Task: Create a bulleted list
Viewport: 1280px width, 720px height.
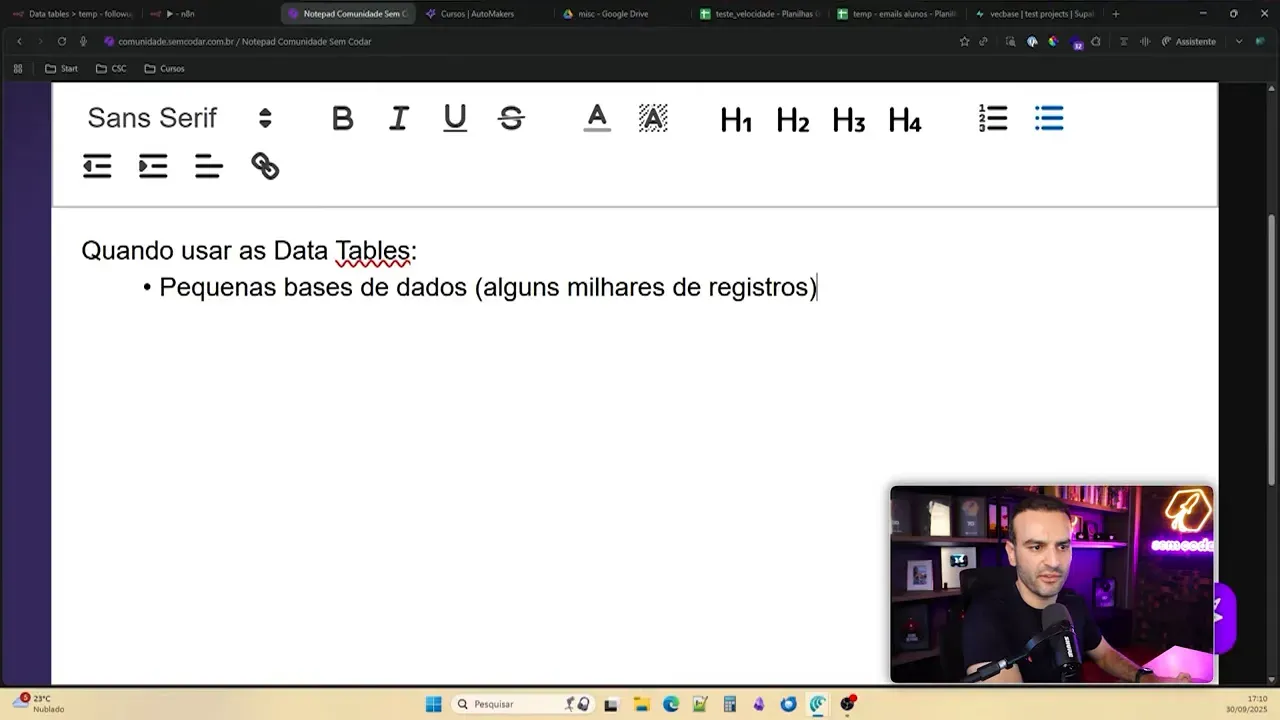Action: pyautogui.click(x=1048, y=117)
